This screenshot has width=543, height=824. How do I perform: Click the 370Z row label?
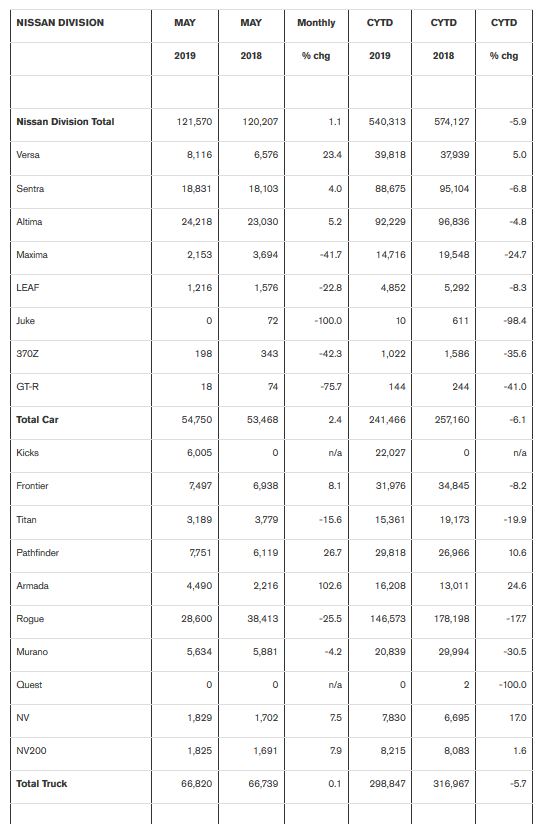27,354
